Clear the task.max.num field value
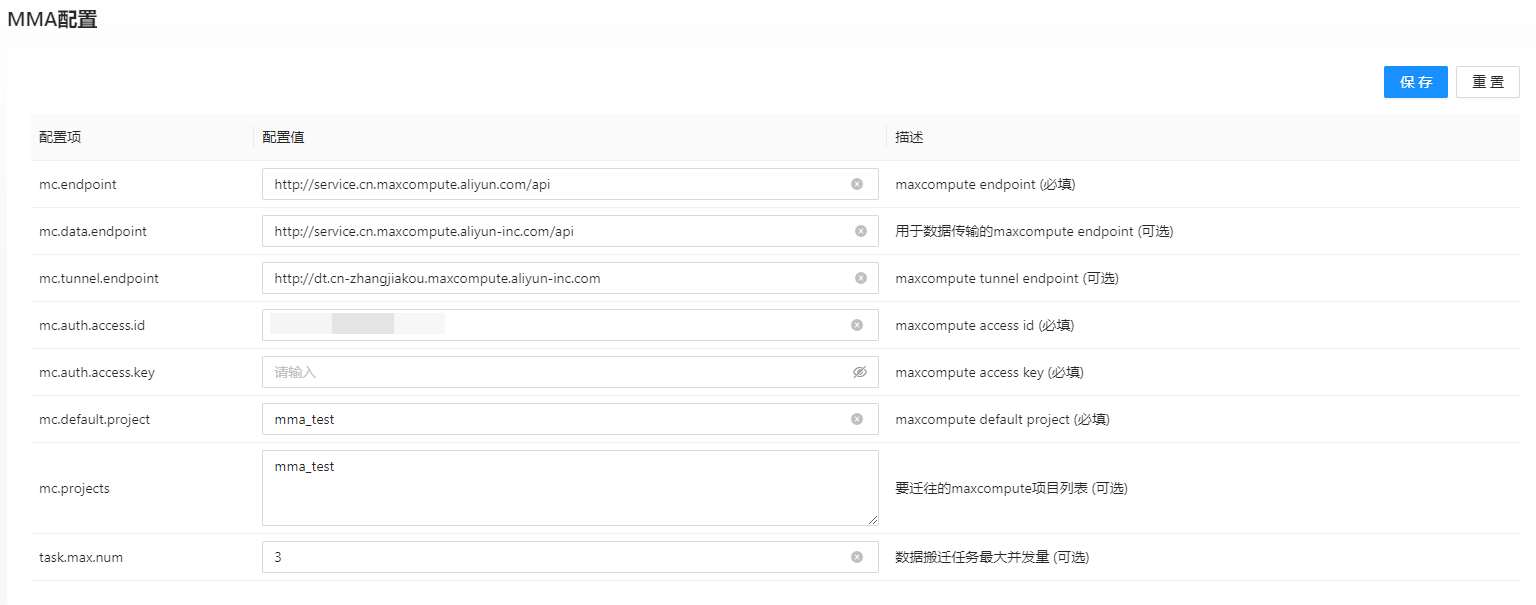This screenshot has width=1536, height=605. [857, 557]
